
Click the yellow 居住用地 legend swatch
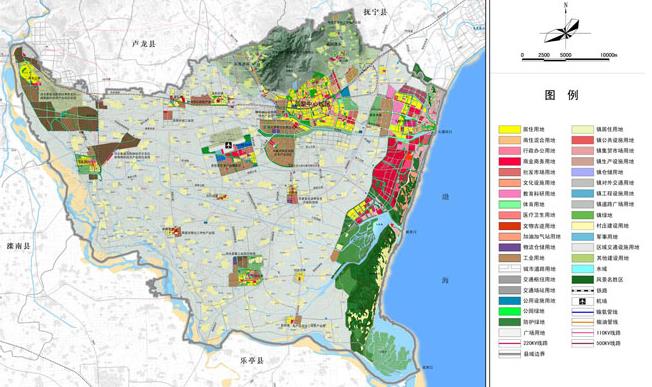510,129
